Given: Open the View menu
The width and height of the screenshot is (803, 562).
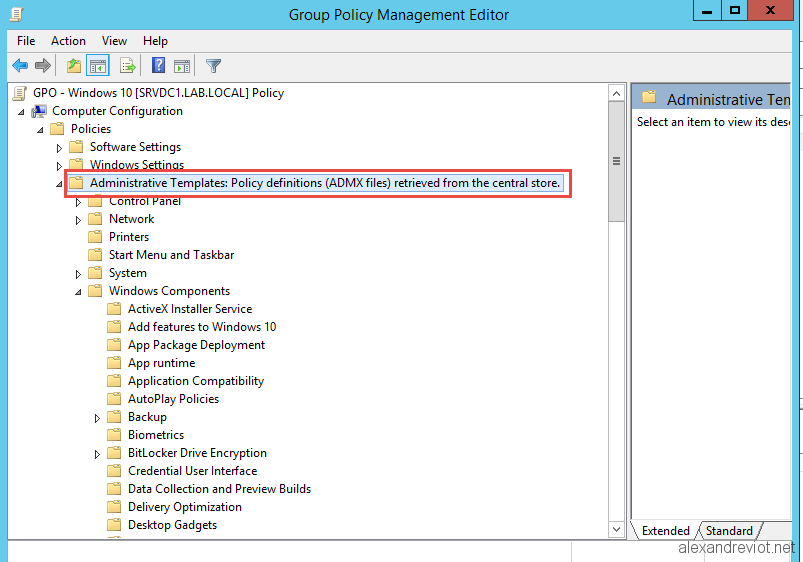Looking at the screenshot, I should pos(114,41).
